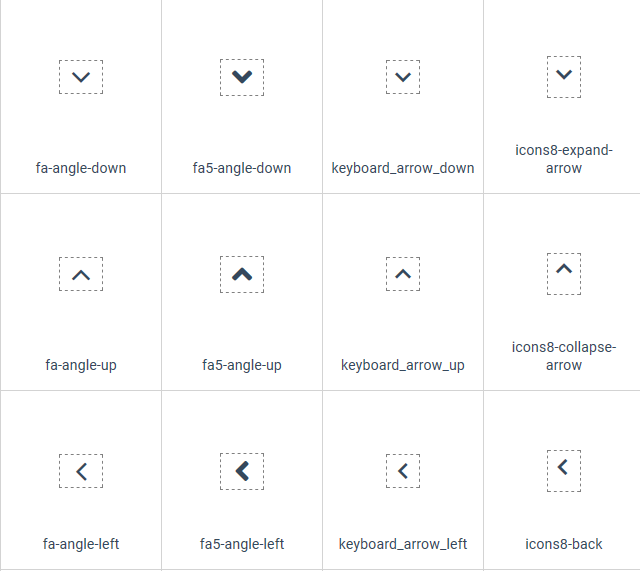Choose the keyboard_arrow_down icon

pos(403,77)
